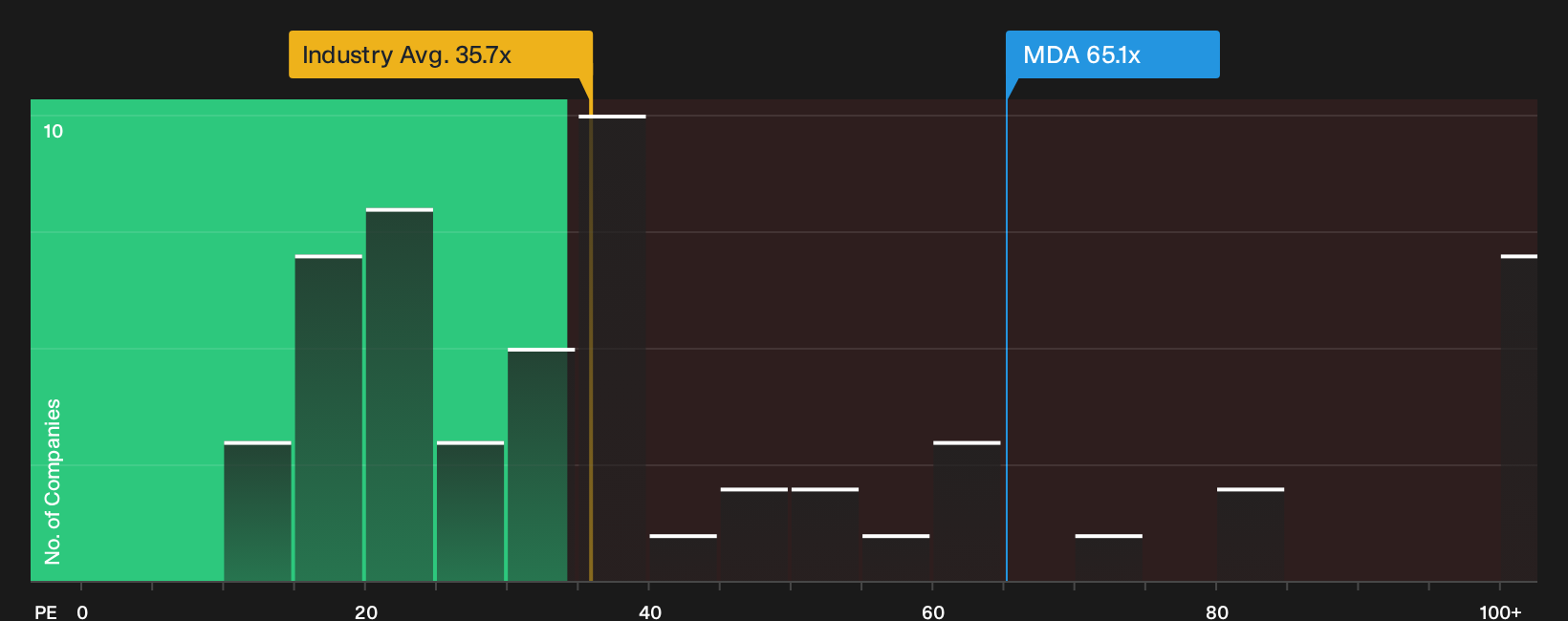The image size is (1568, 621).
Task: Select the histogram bar for PE 20-25
Action: pyautogui.click(x=400, y=395)
